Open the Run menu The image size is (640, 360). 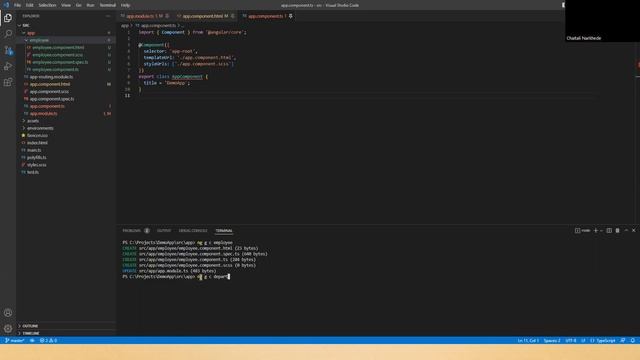click(90, 5)
